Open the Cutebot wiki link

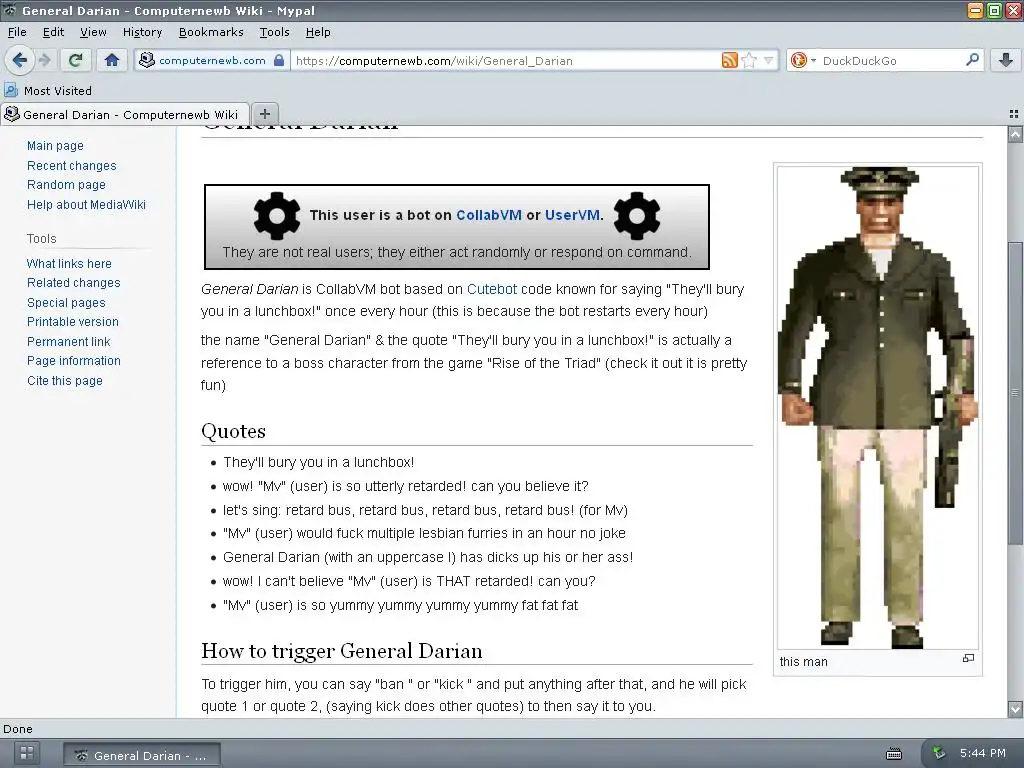[x=492, y=289]
